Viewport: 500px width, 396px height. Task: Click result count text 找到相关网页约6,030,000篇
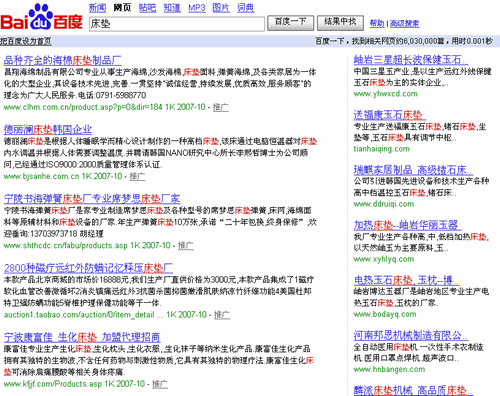click(x=398, y=41)
